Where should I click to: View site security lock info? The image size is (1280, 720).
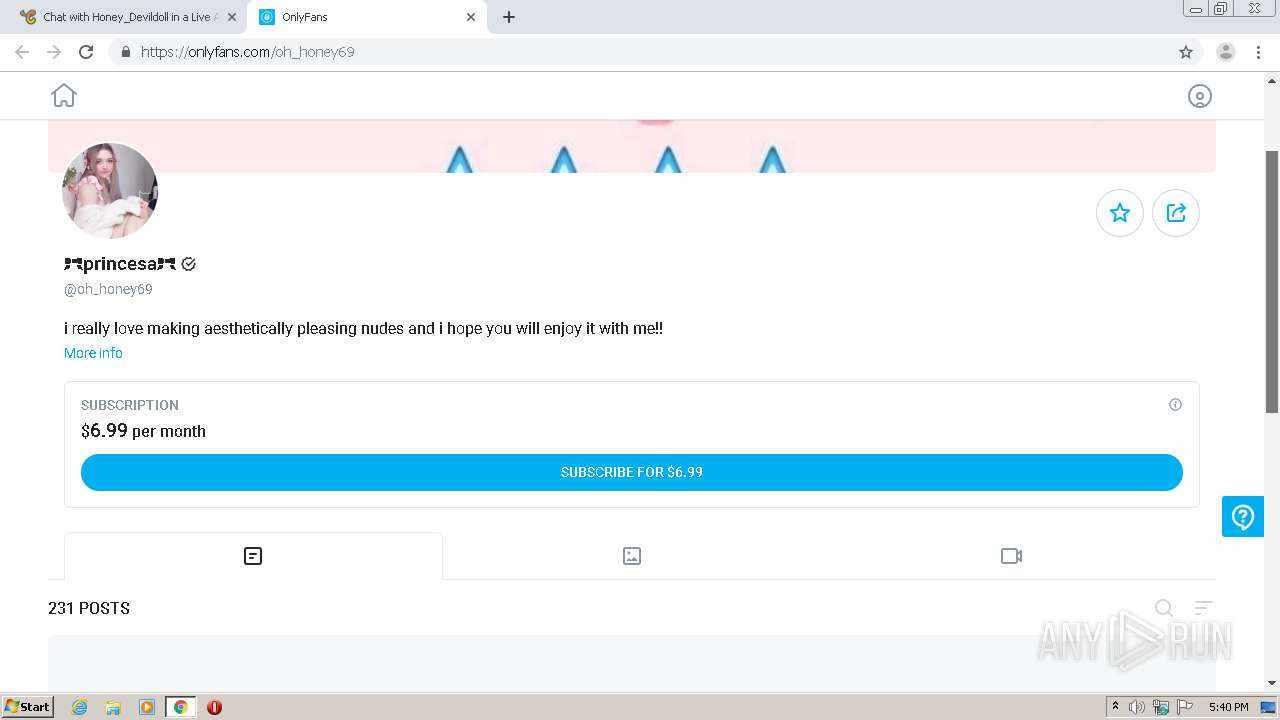[125, 52]
